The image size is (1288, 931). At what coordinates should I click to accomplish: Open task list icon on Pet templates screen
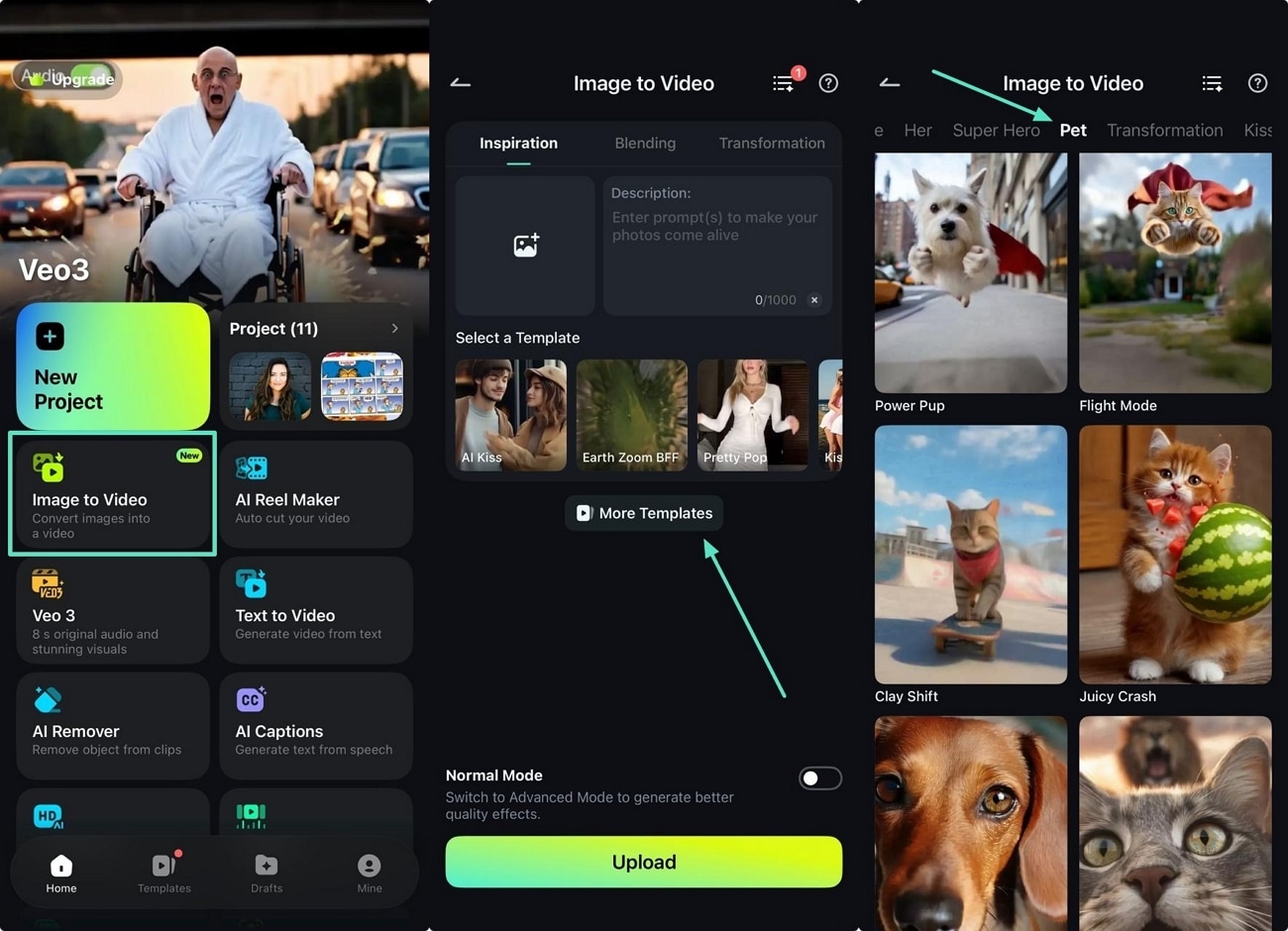[x=1212, y=83]
